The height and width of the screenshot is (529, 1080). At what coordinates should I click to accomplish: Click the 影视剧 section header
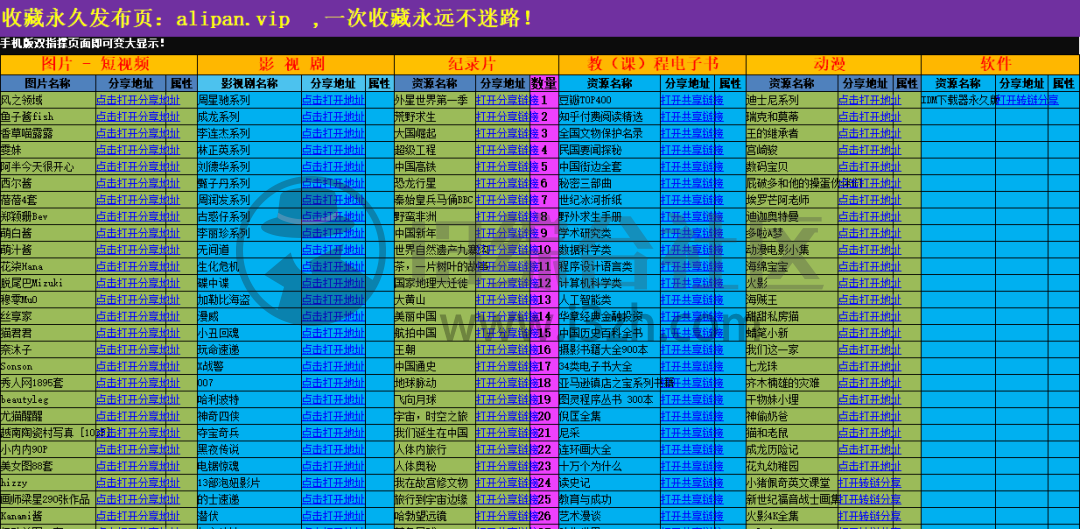(x=295, y=65)
